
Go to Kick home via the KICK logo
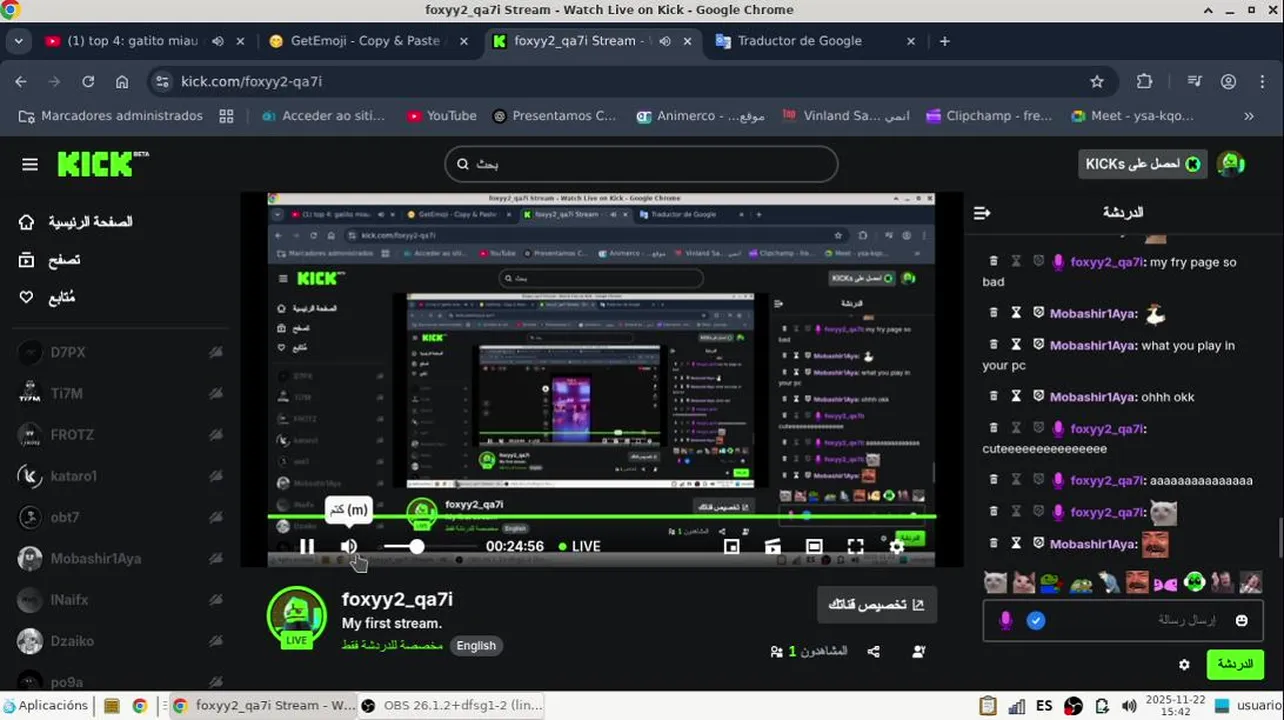(102, 164)
